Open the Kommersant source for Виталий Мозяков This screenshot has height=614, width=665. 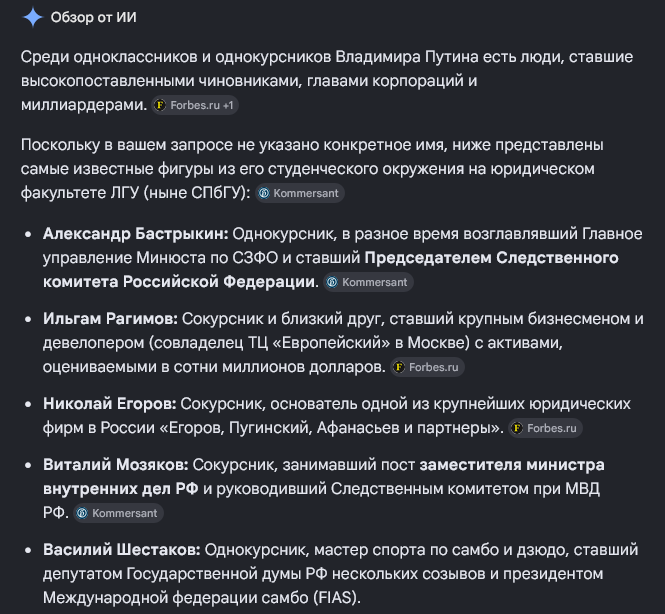click(118, 513)
